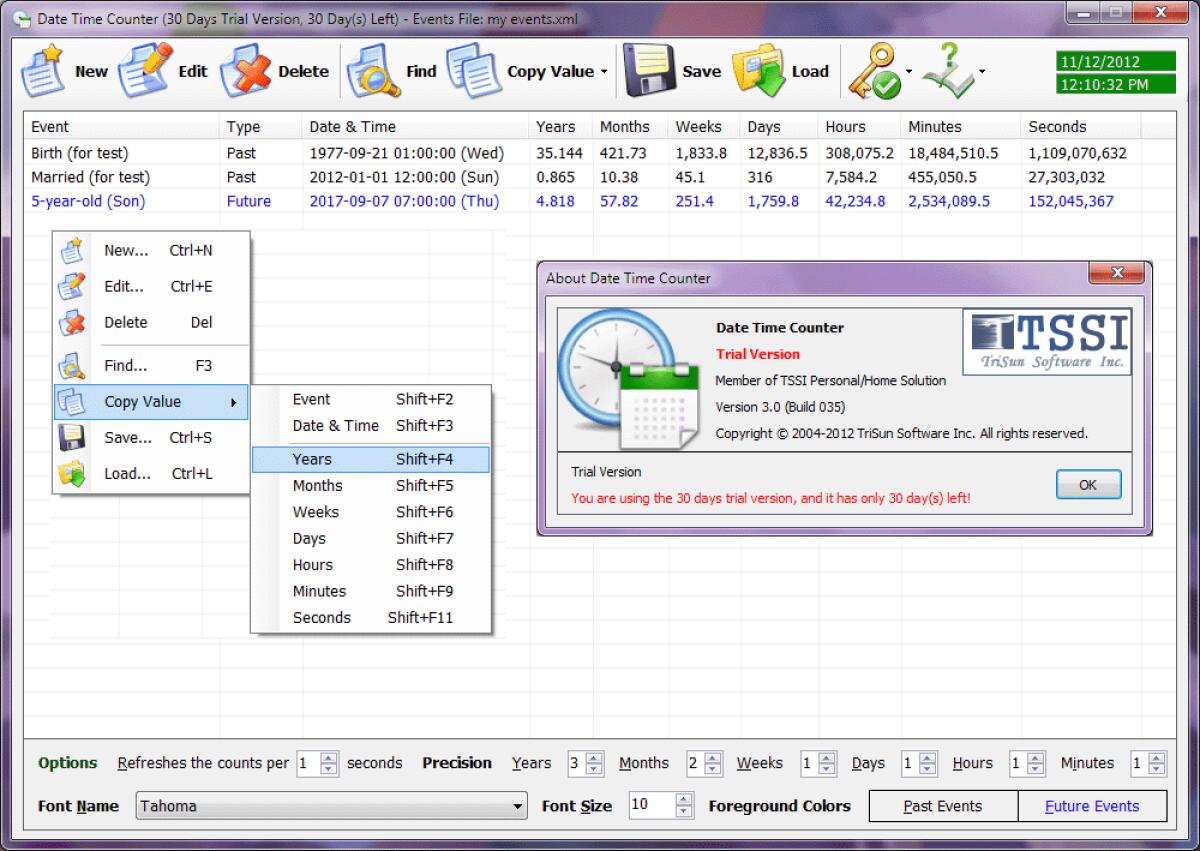Load an events file via the folder icon
The width and height of the screenshot is (1200, 851).
(x=760, y=70)
